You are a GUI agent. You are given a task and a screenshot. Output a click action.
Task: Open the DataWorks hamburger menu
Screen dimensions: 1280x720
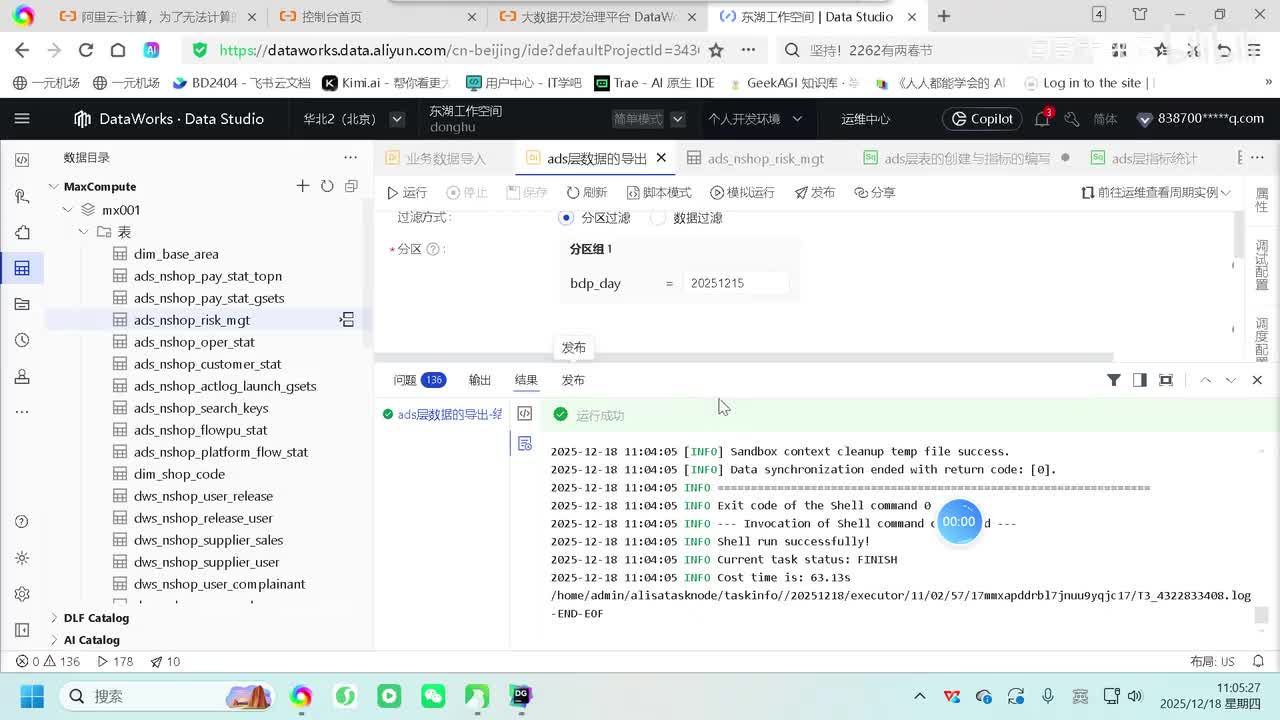click(22, 118)
